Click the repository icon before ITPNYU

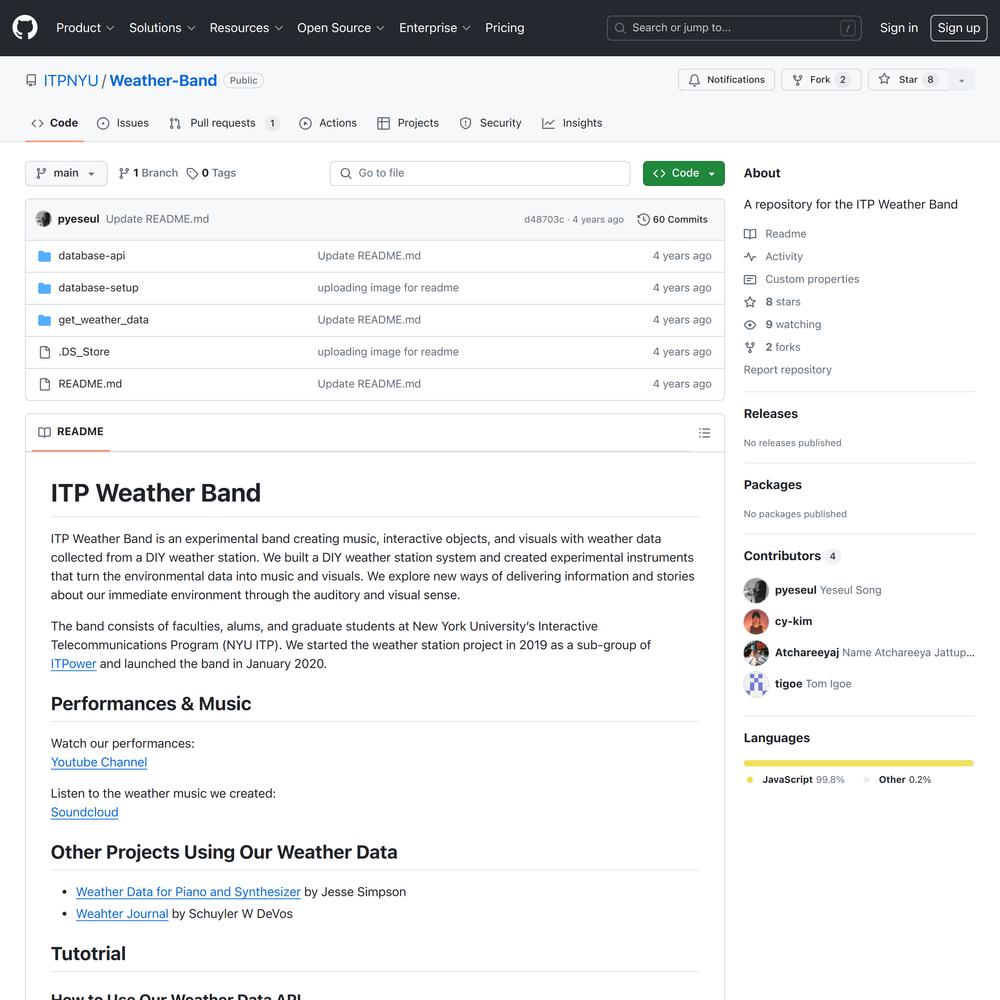click(x=31, y=80)
